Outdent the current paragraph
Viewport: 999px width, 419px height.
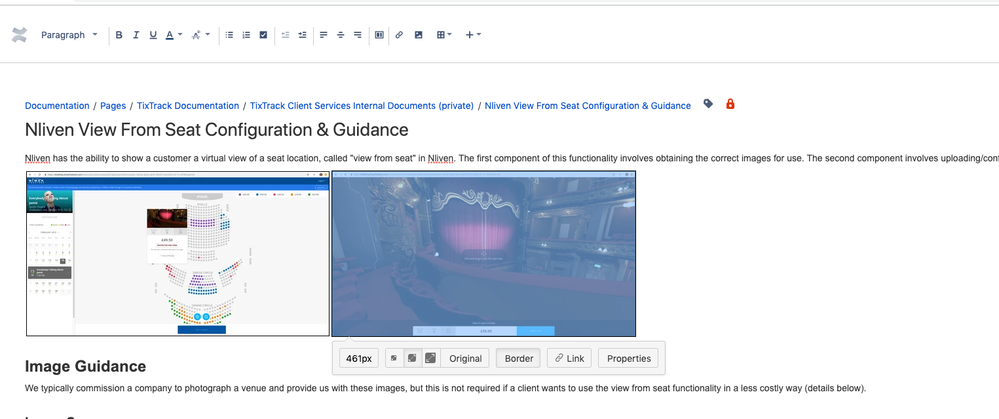pyautogui.click(x=285, y=35)
